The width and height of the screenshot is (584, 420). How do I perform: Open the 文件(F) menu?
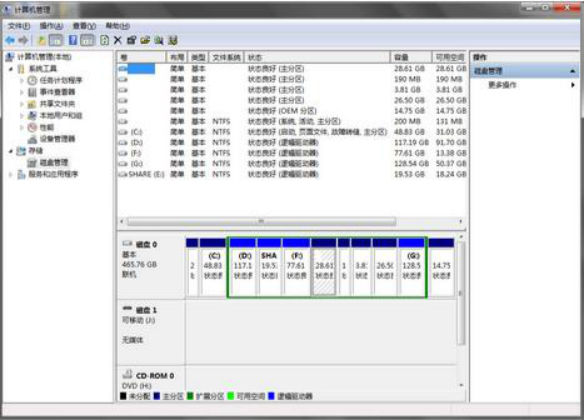(19, 26)
